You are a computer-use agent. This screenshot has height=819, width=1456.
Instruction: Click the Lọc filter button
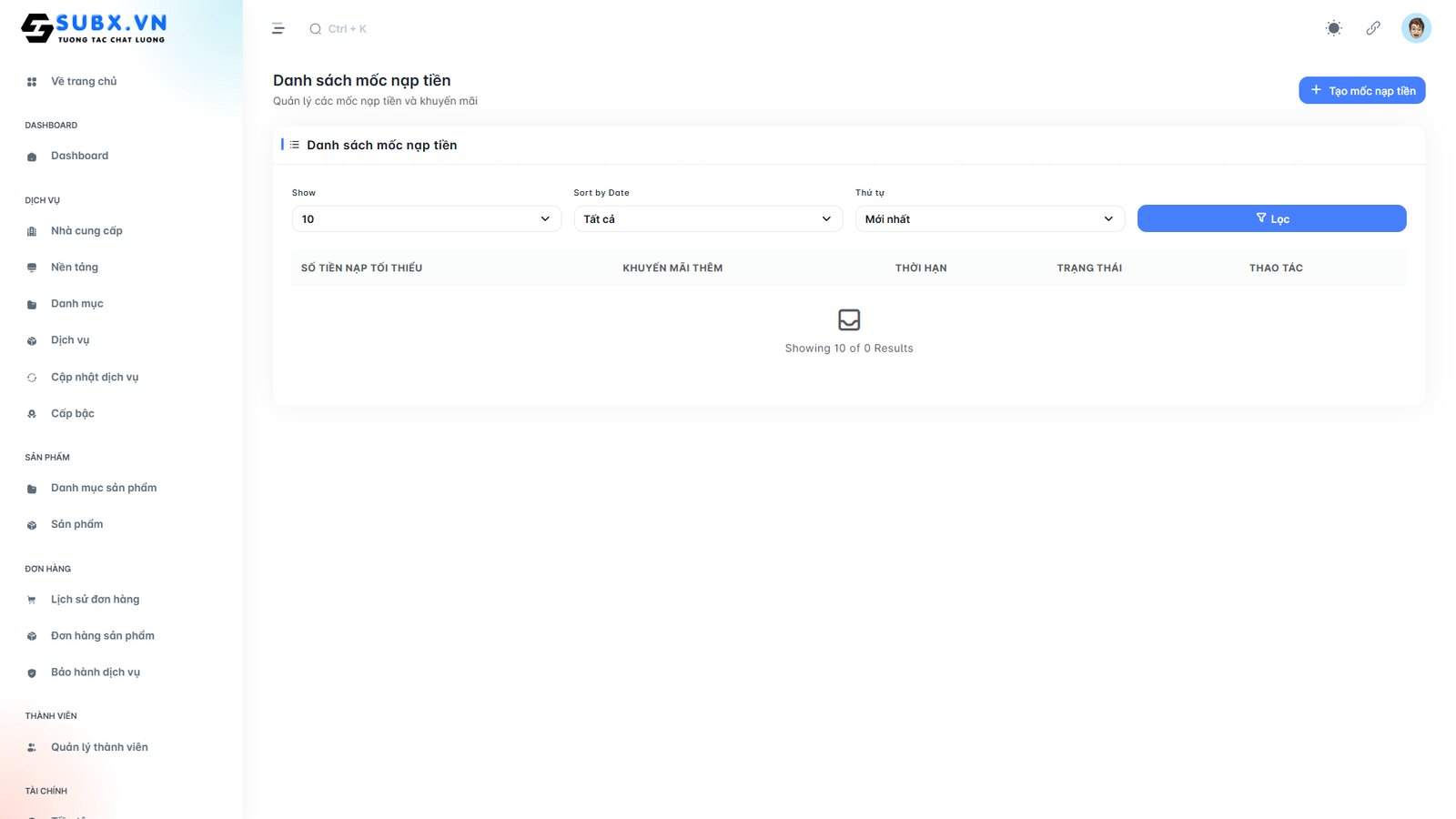coord(1271,218)
